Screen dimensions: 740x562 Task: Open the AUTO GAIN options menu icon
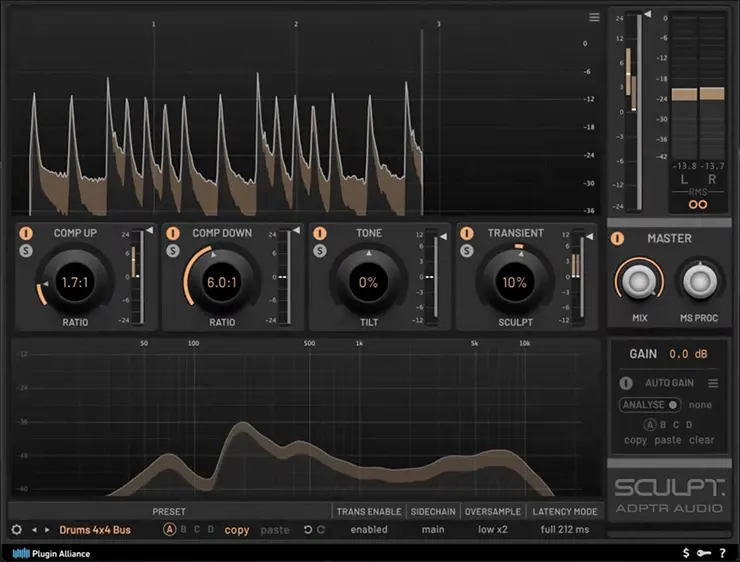click(713, 383)
